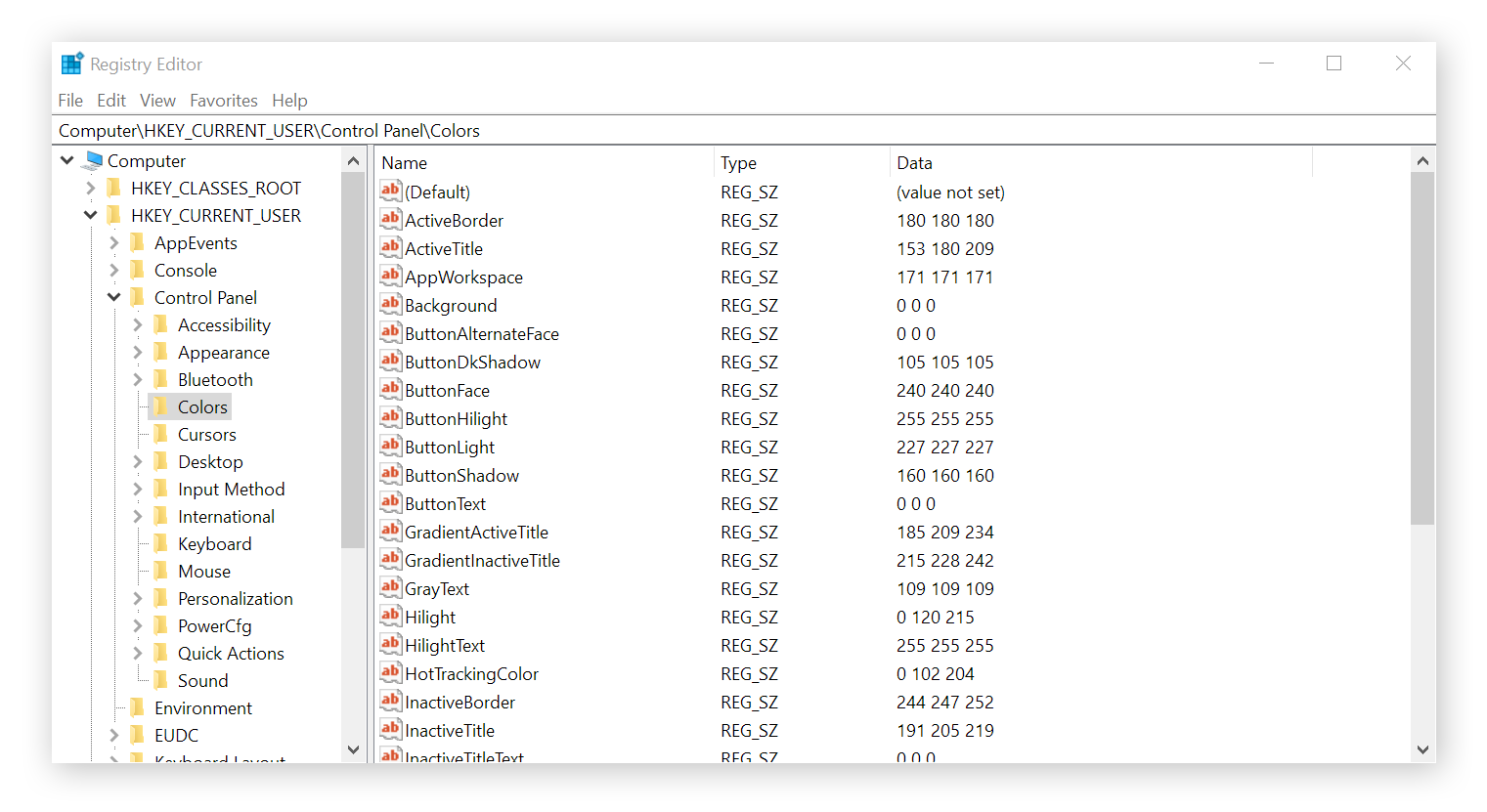Collapse the Control Panel tree node
Viewport: 1487px width, 812px height.
(114, 297)
